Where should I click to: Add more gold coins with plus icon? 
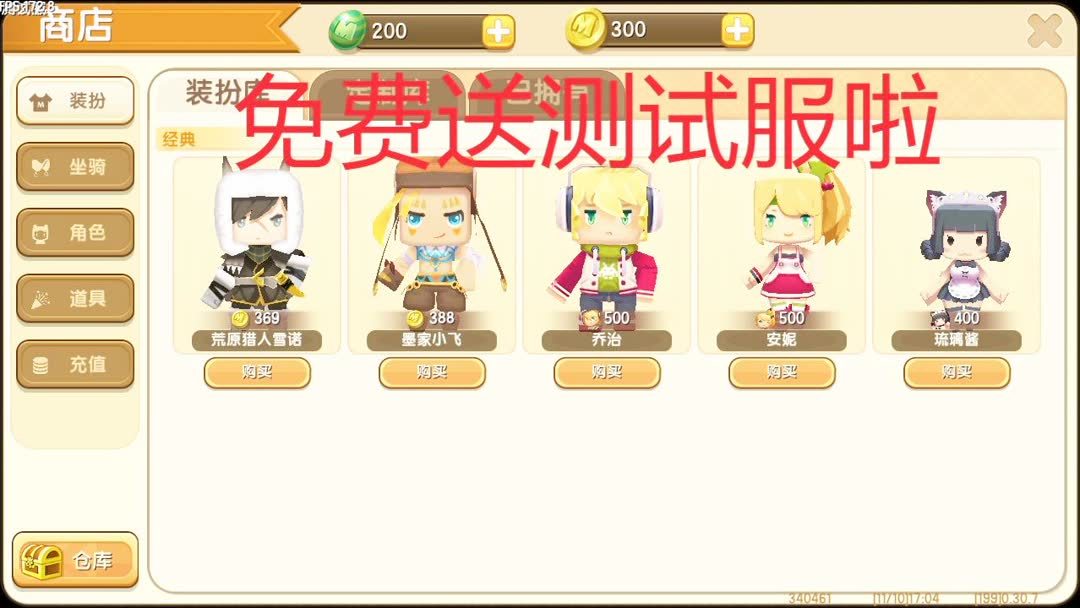pyautogui.click(x=738, y=30)
